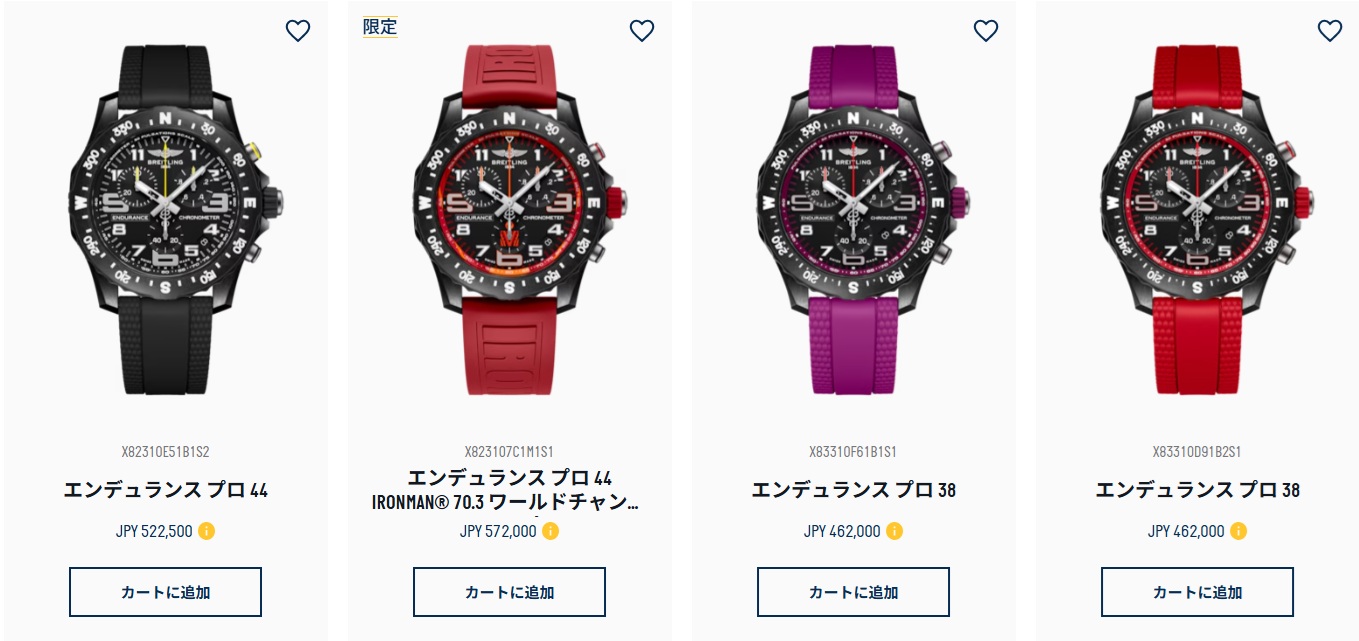Open purple-strap watch product image
Image resolution: width=1359 pixels, height=641 pixels.
click(853, 218)
